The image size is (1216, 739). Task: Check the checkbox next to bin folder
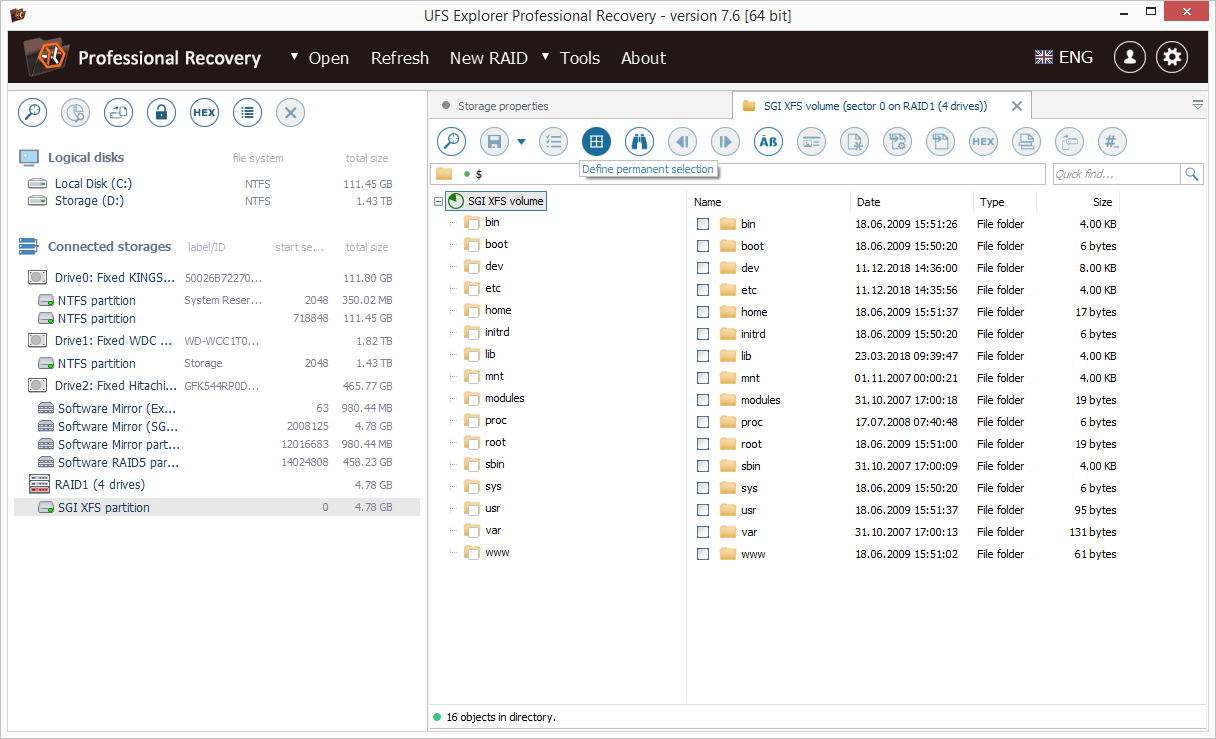703,224
